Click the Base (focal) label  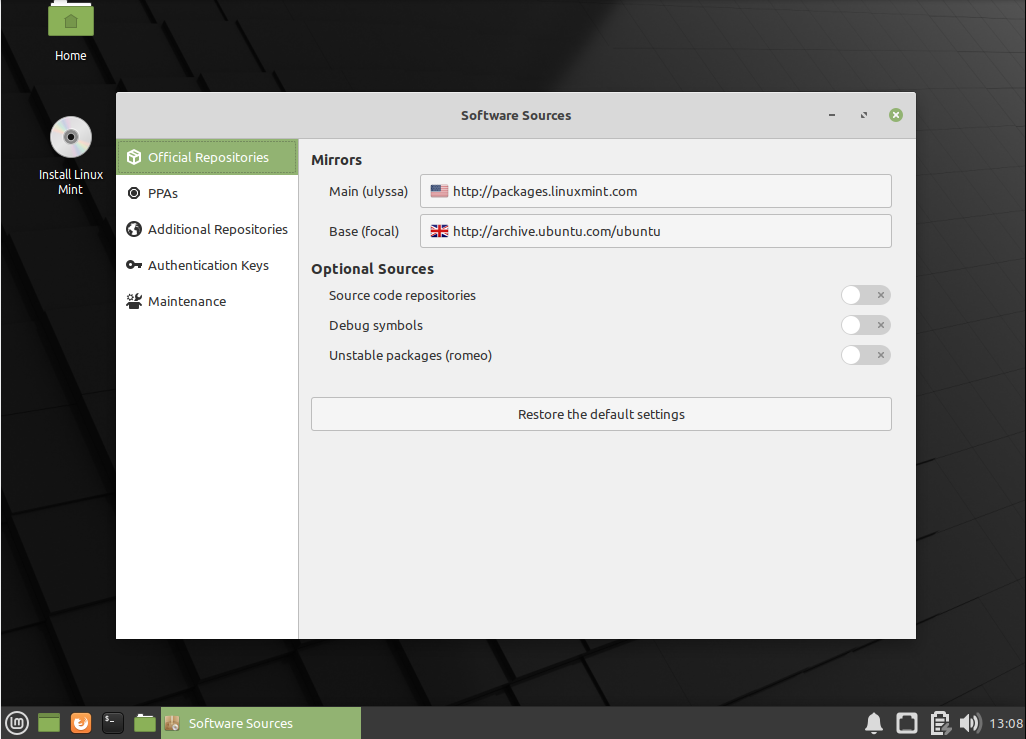coord(364,231)
